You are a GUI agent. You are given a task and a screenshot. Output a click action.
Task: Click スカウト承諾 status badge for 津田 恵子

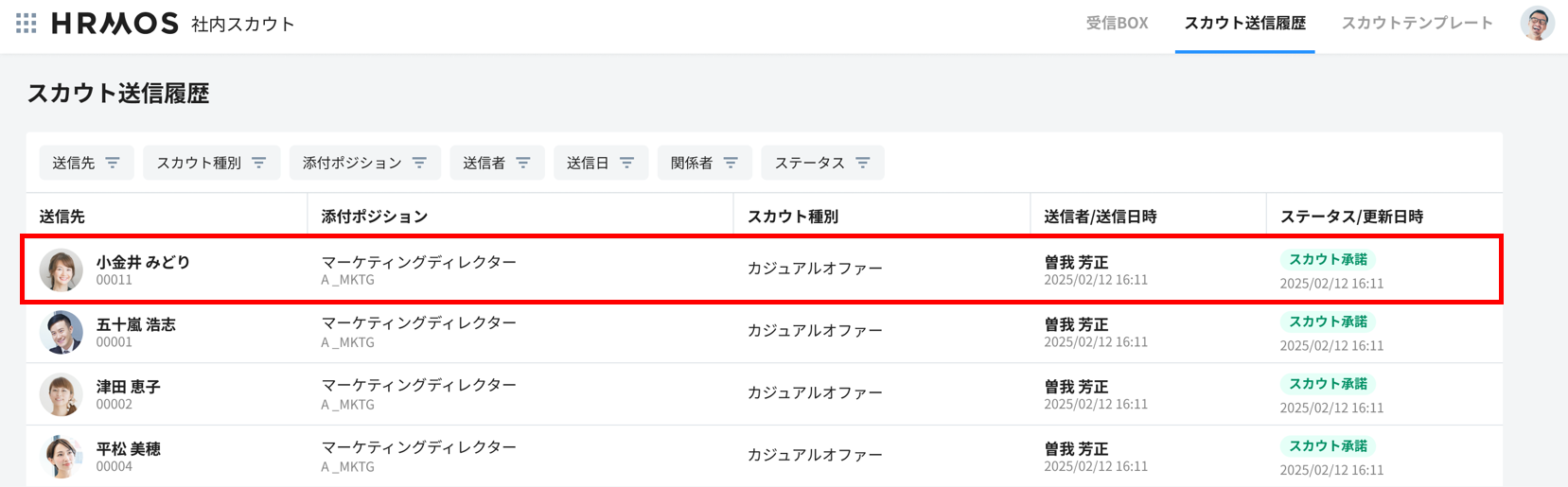[x=1328, y=384]
